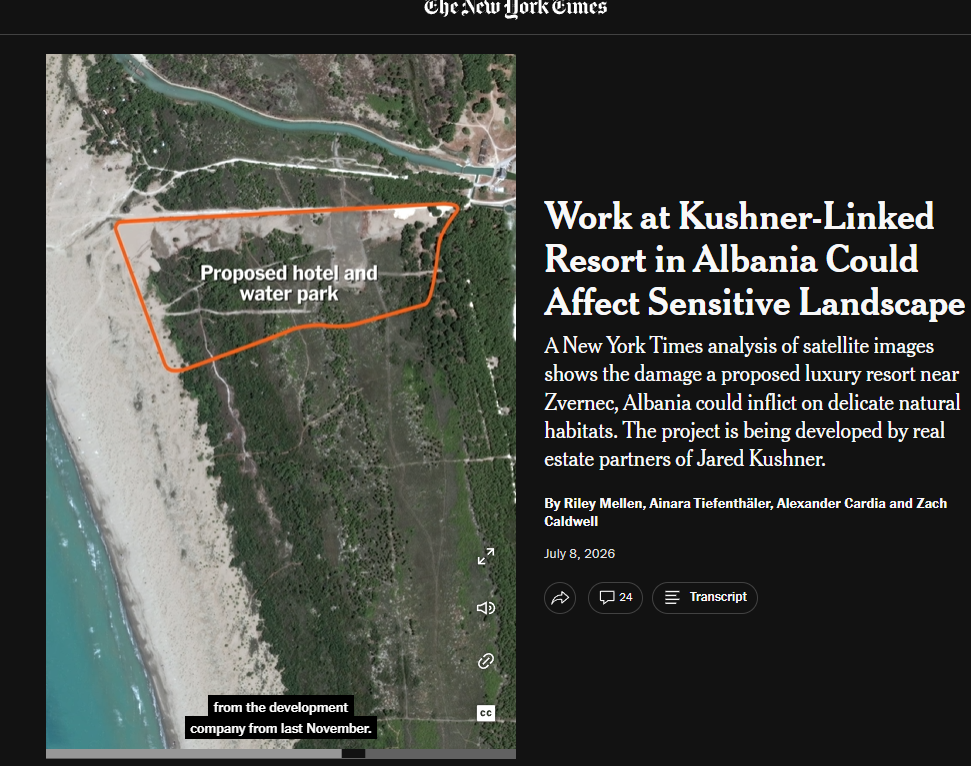Open the share arrow button

(560, 598)
